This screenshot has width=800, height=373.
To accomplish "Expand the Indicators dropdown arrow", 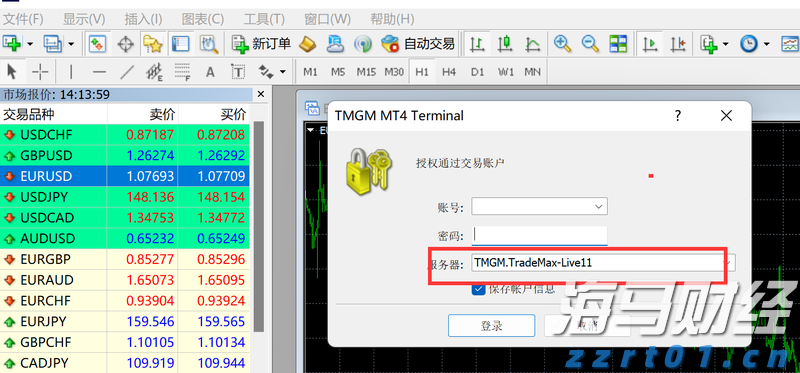I will pos(725,44).
